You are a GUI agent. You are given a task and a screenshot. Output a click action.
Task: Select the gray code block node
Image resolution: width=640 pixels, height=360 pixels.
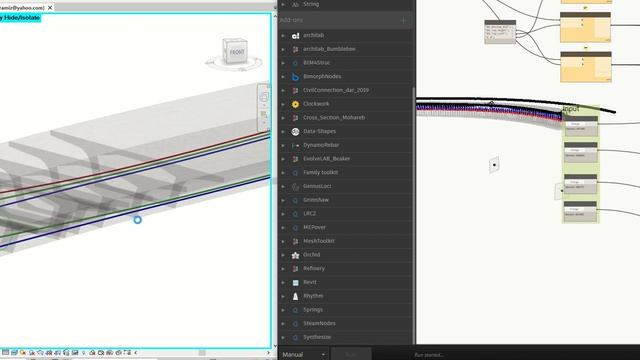click(500, 32)
